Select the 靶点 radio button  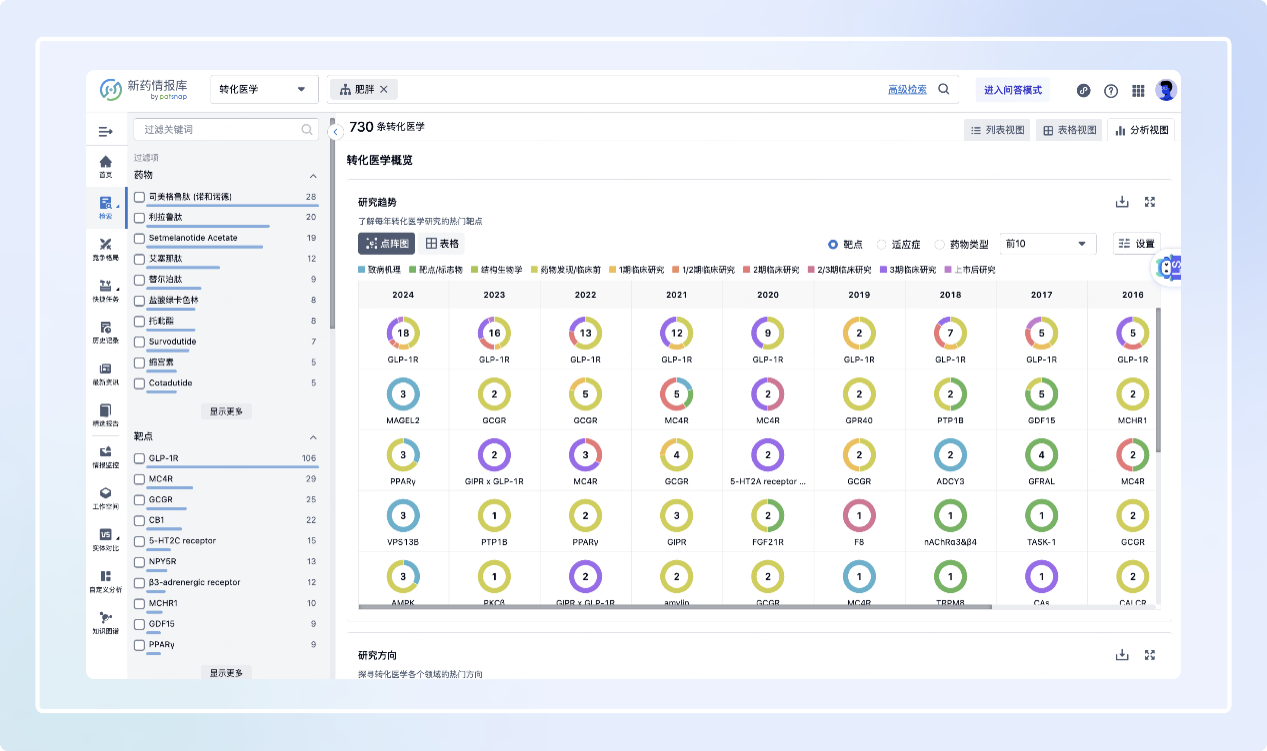[833, 244]
